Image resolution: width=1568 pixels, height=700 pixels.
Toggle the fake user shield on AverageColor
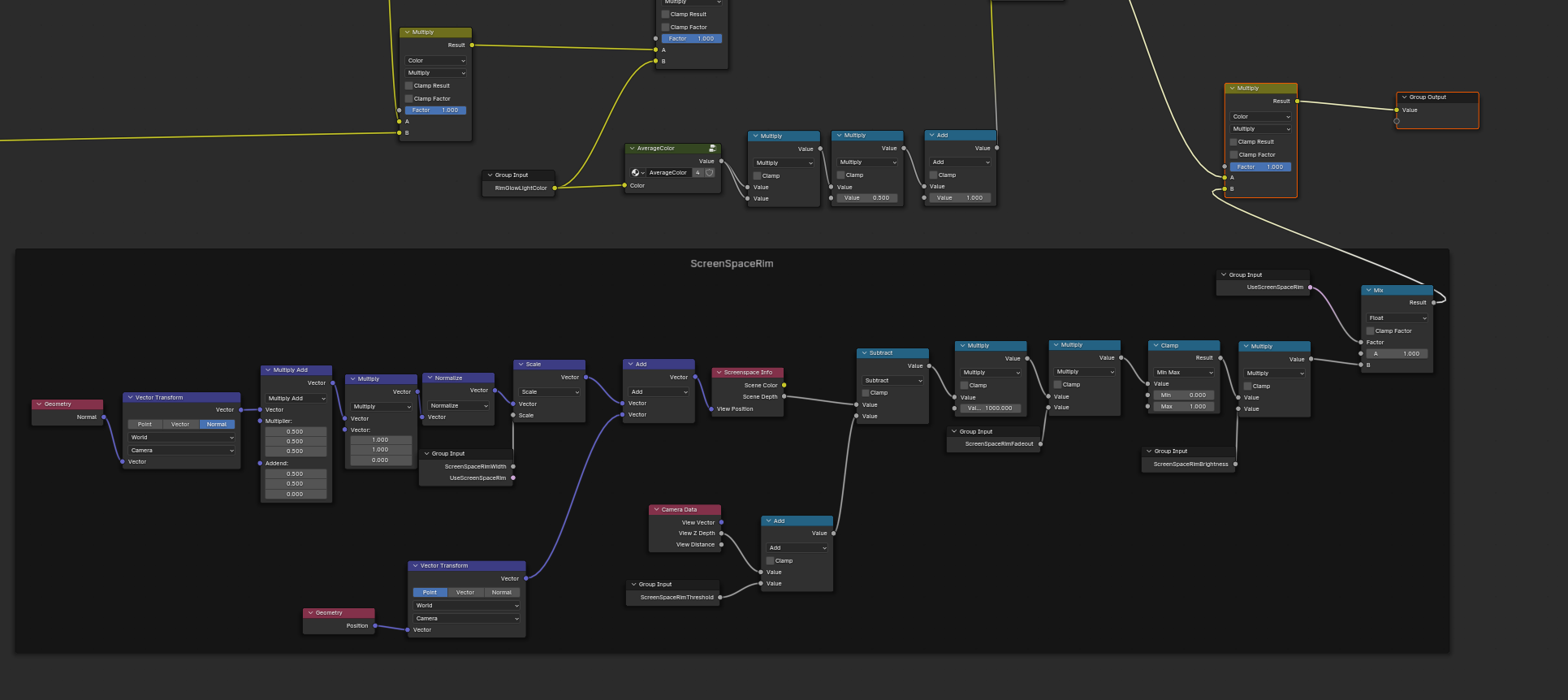pyautogui.click(x=710, y=173)
